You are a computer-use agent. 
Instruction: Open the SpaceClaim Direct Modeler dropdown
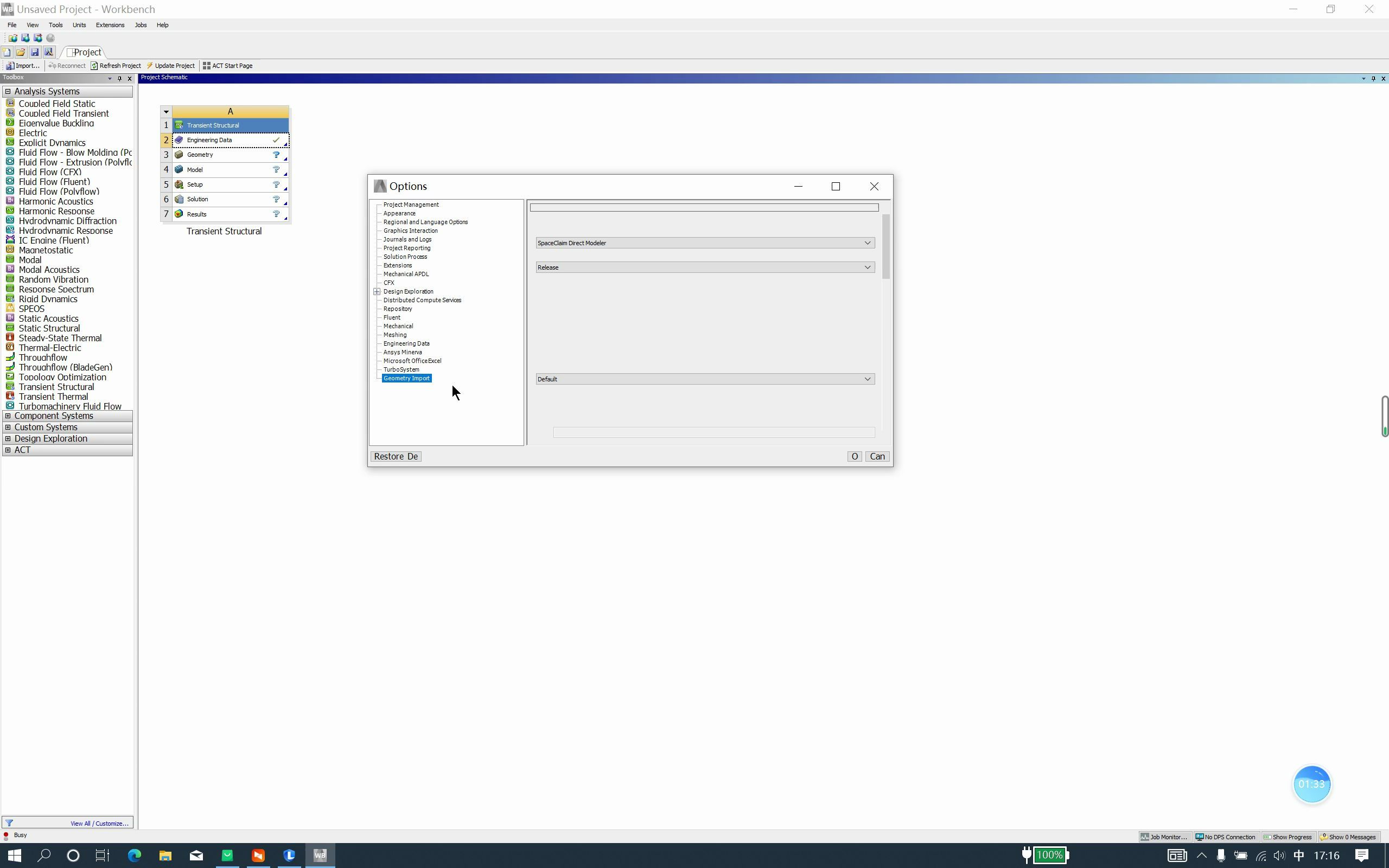pyautogui.click(x=867, y=243)
